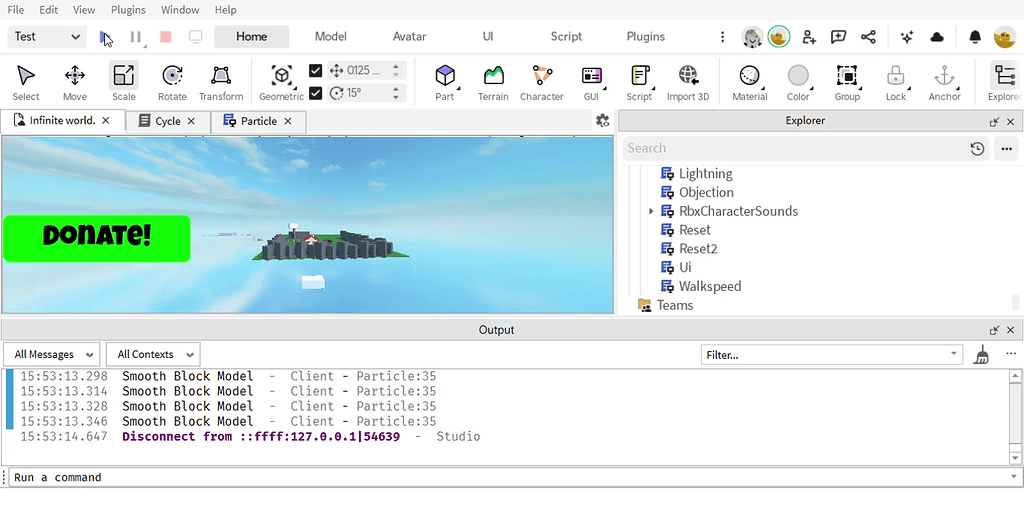Toggle the rotation snapping checkbox
Viewport: 1024px width, 517px height.
[315, 93]
